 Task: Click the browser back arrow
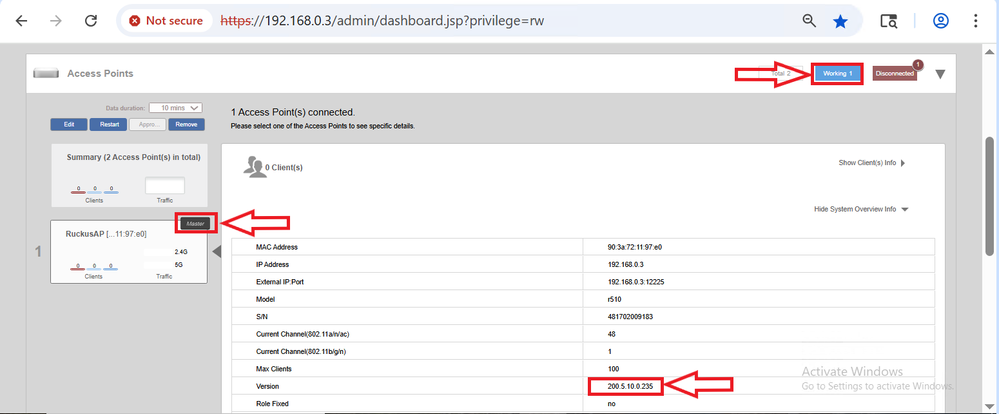point(21,20)
